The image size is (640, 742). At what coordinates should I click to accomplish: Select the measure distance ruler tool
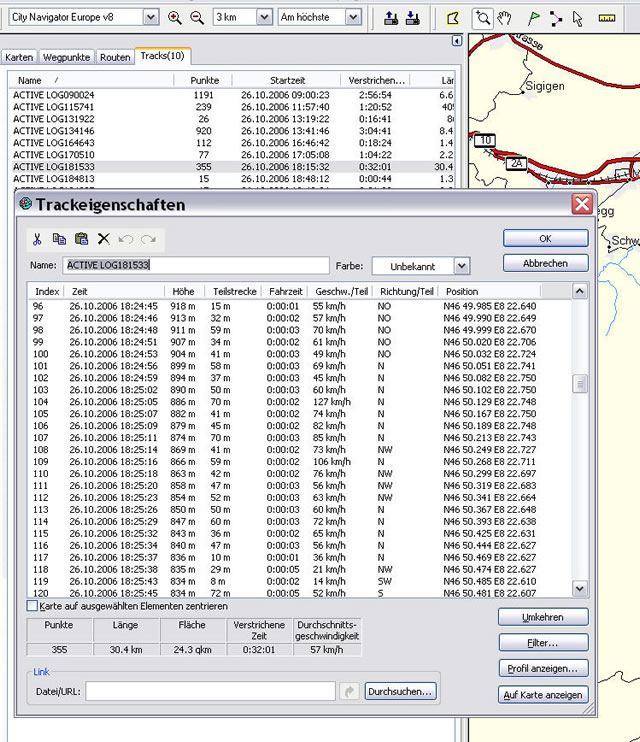pyautogui.click(x=607, y=18)
